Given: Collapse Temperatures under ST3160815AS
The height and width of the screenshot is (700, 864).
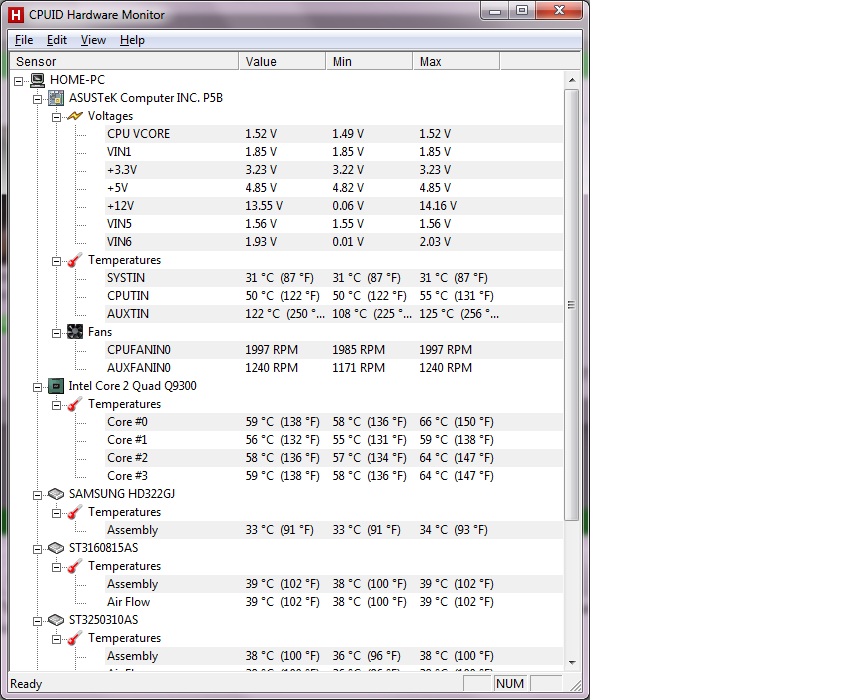Looking at the screenshot, I should click(56, 567).
